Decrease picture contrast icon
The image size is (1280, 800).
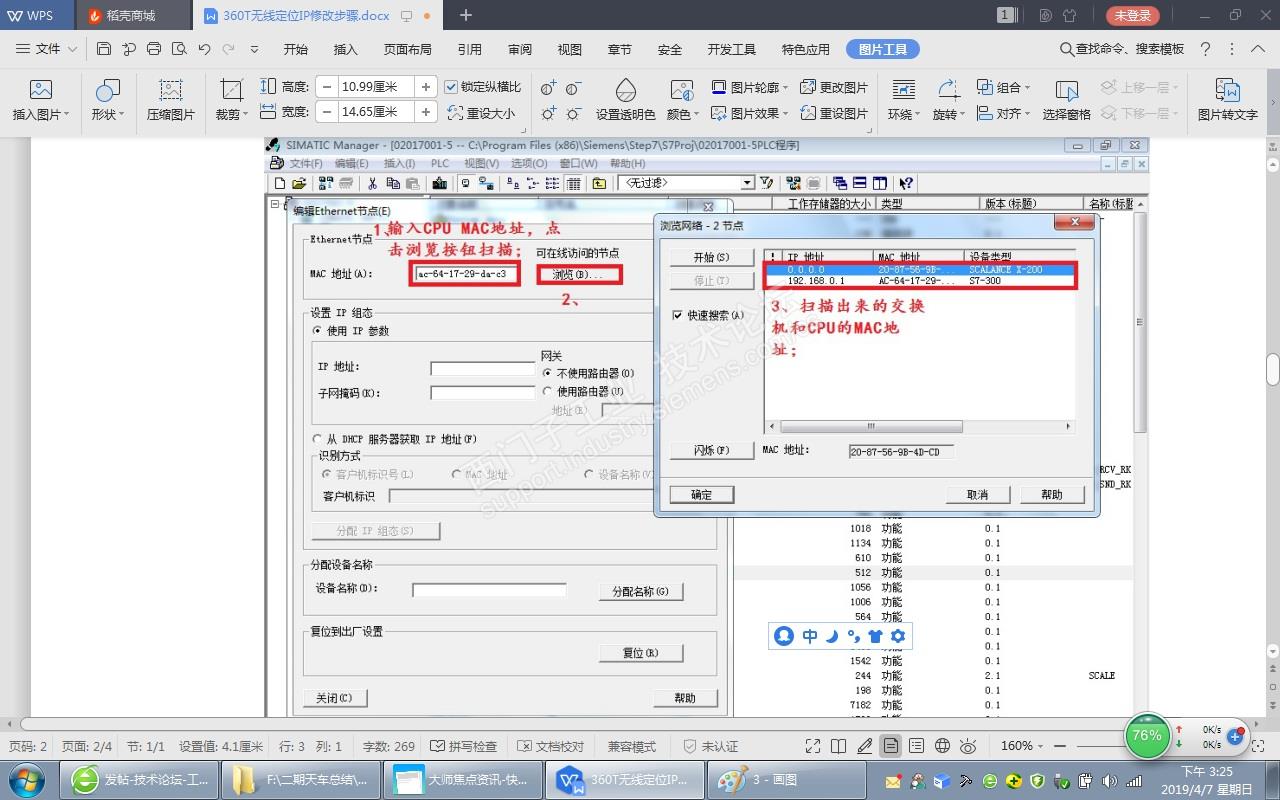[x=573, y=88]
